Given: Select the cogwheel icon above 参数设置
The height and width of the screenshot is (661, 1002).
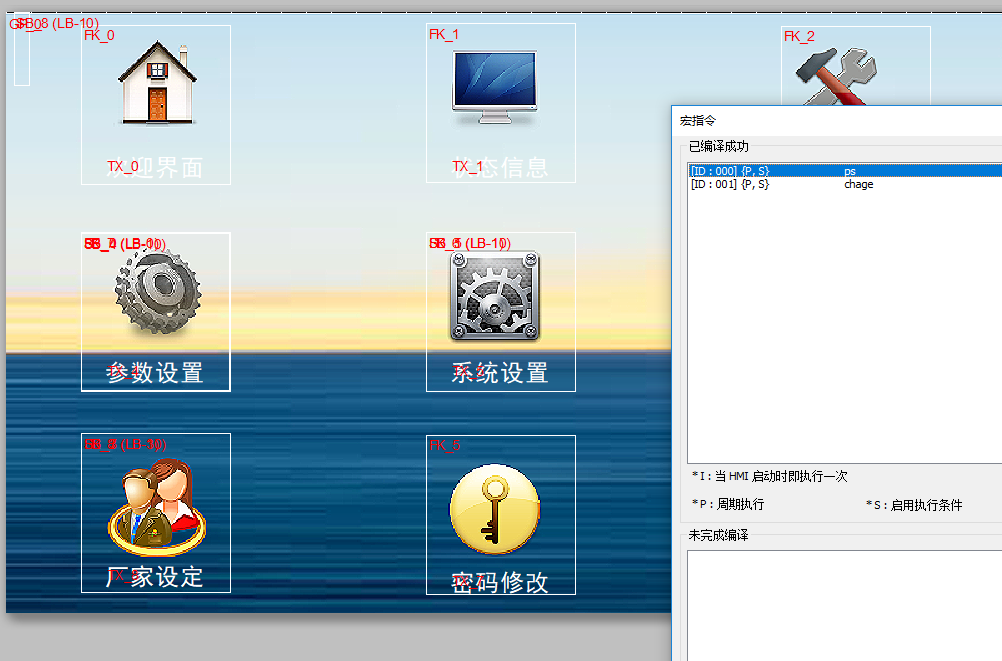Looking at the screenshot, I should point(157,293).
